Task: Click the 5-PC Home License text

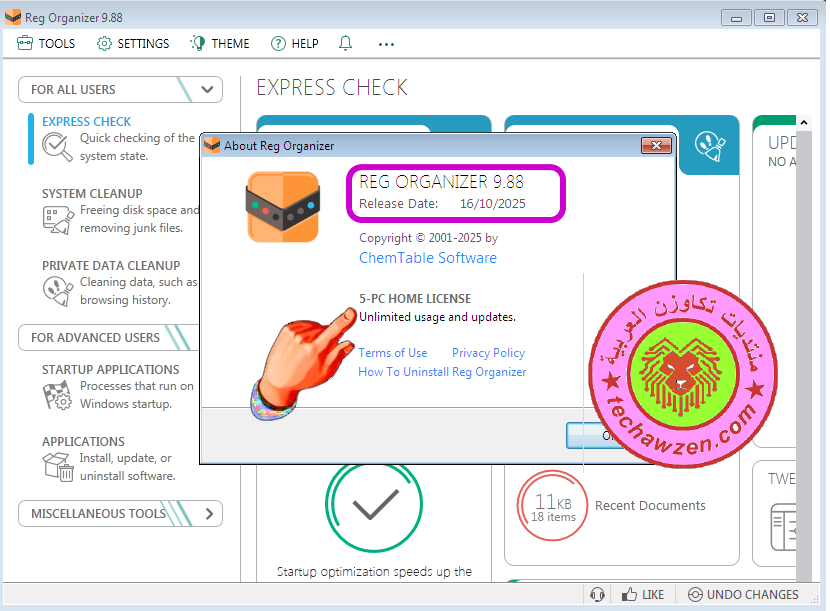Action: click(x=415, y=299)
